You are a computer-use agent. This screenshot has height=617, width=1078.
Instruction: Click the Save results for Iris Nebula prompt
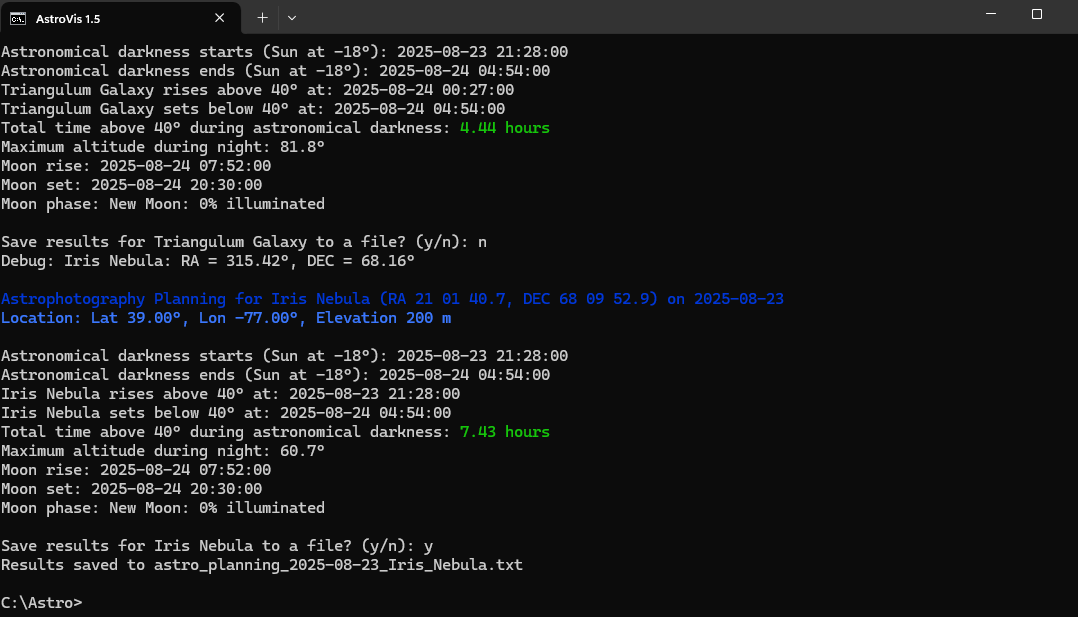pyautogui.click(x=217, y=545)
